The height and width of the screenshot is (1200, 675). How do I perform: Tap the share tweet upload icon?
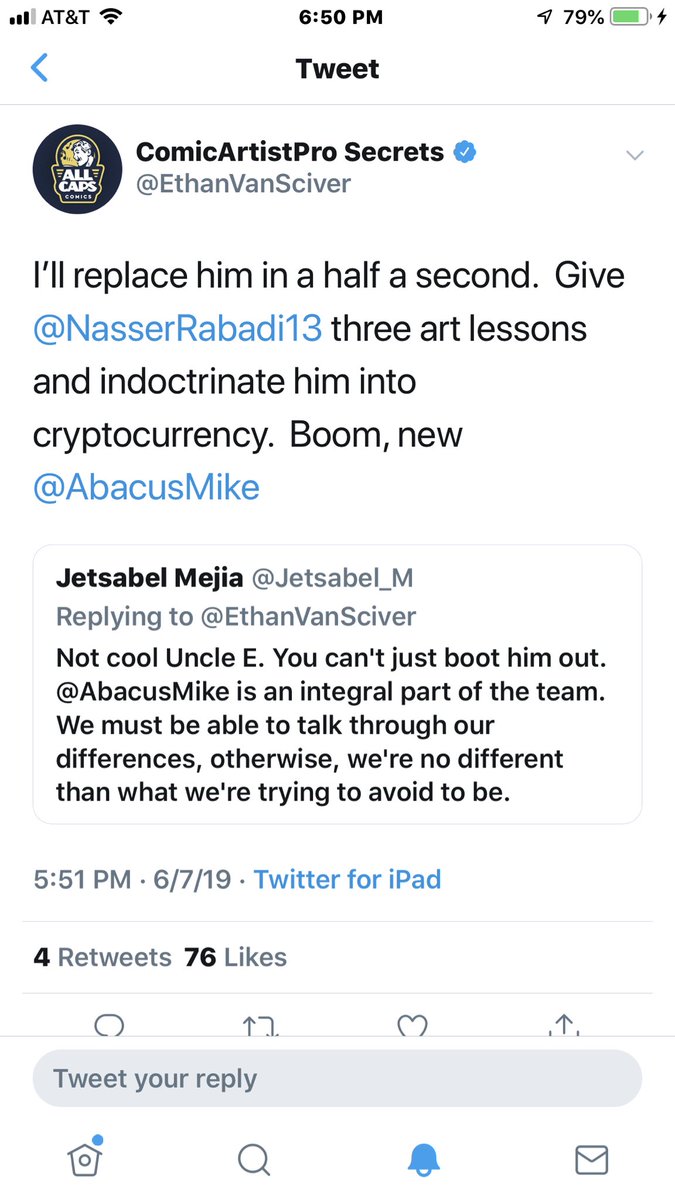click(x=564, y=1026)
